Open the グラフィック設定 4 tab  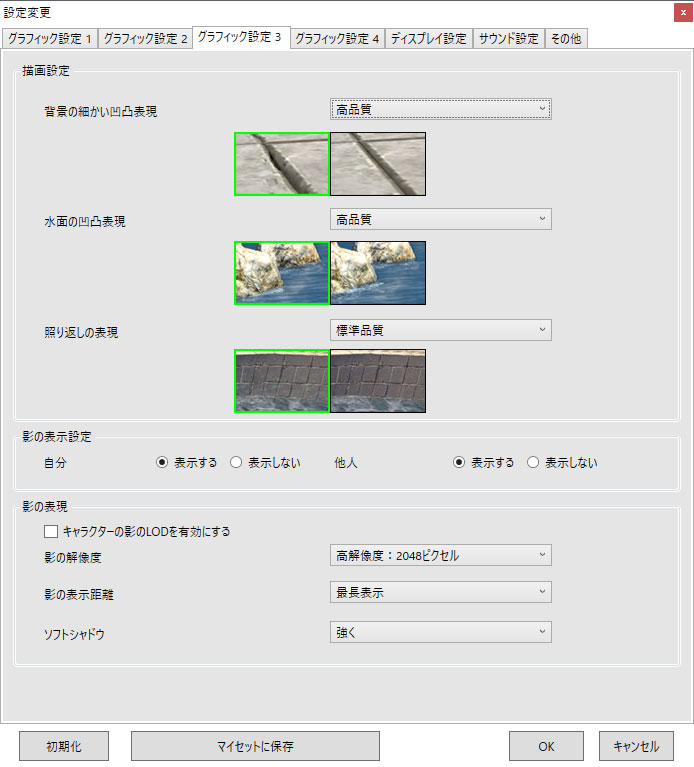pyautogui.click(x=337, y=39)
